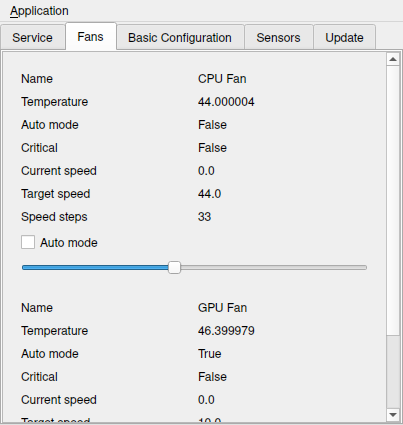
Task: Click the GPU Fan name value
Action: tap(223, 308)
